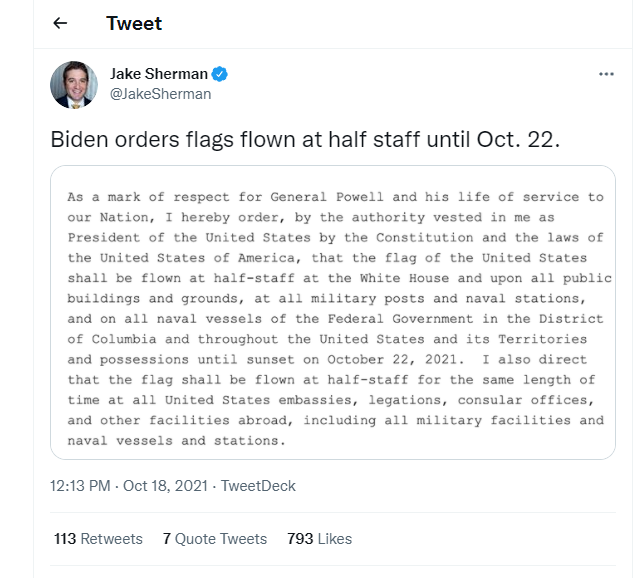Image resolution: width=643 pixels, height=578 pixels.
Task: Click the 113 retweet count number
Action: click(65, 539)
